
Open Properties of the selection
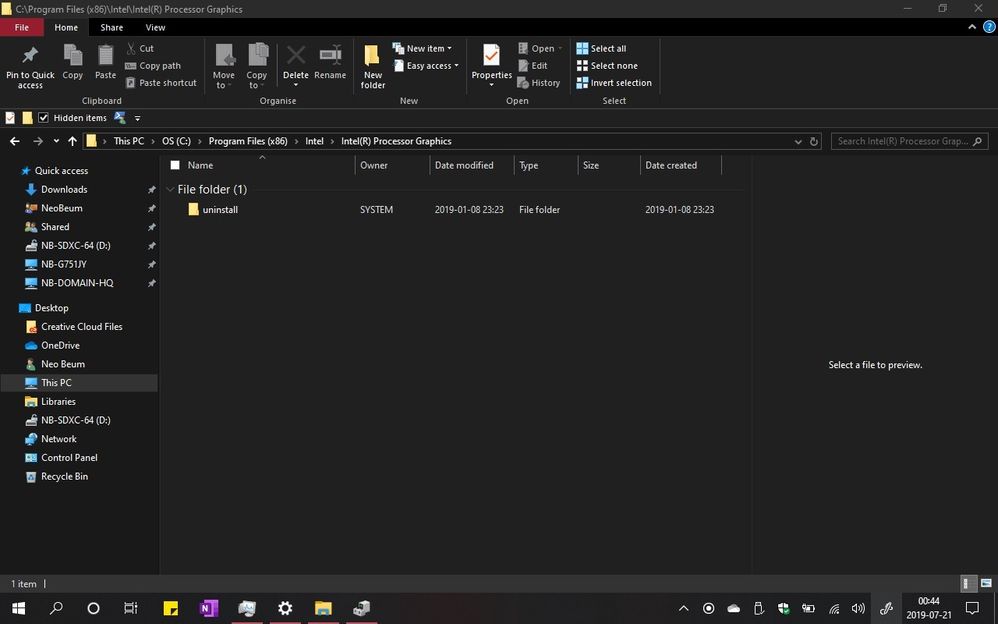[x=491, y=66]
